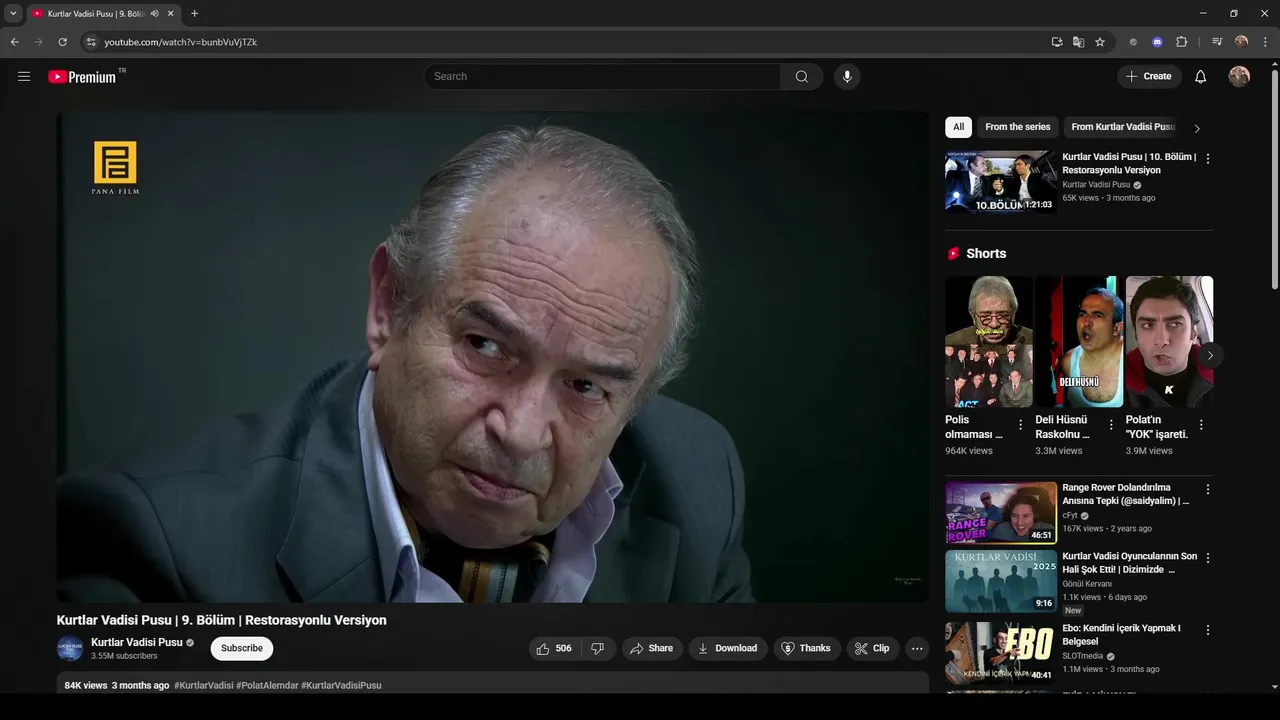
Task: Open Chrome translate page icon
Action: tap(1078, 42)
